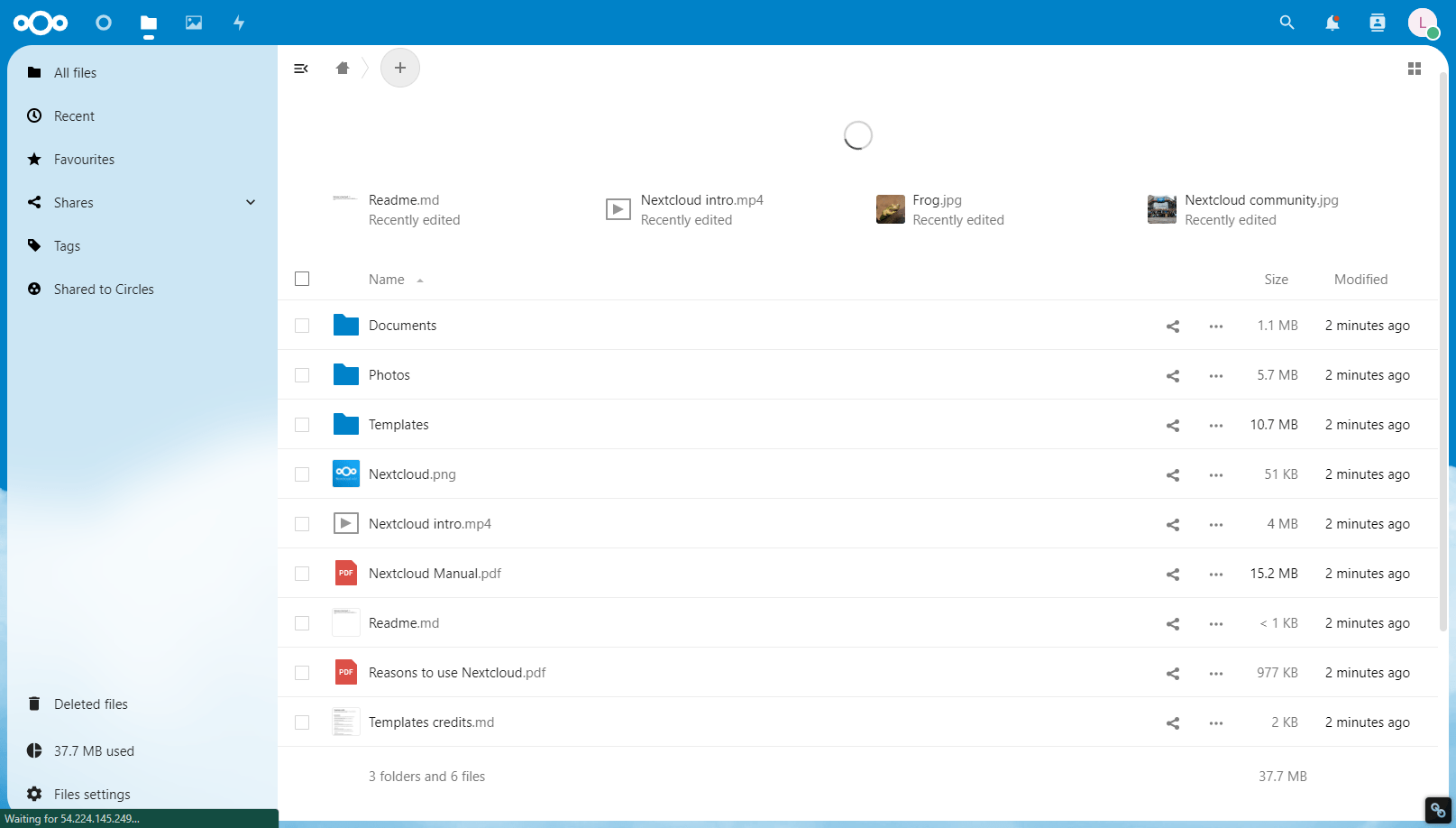Viewport: 1456px width, 828px height.
Task: Open Templates credits.md file name
Action: click(431, 722)
